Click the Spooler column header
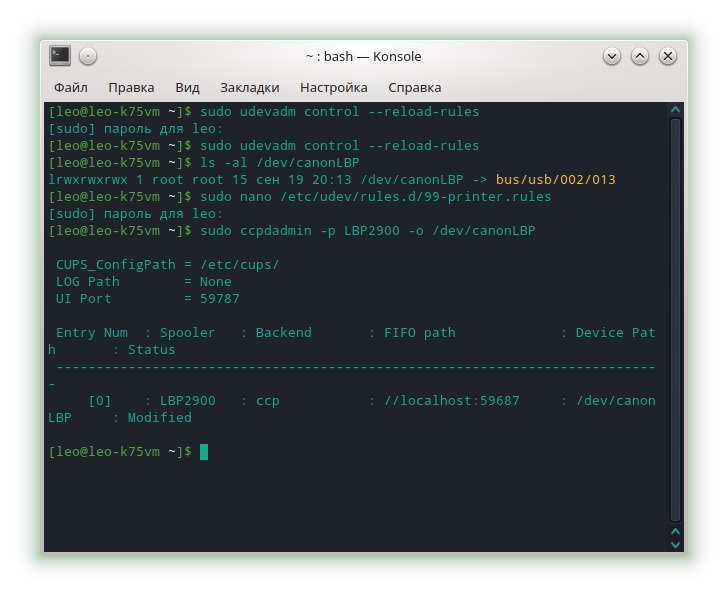Image resolution: width=728 pixels, height=596 pixels. pyautogui.click(x=187, y=333)
